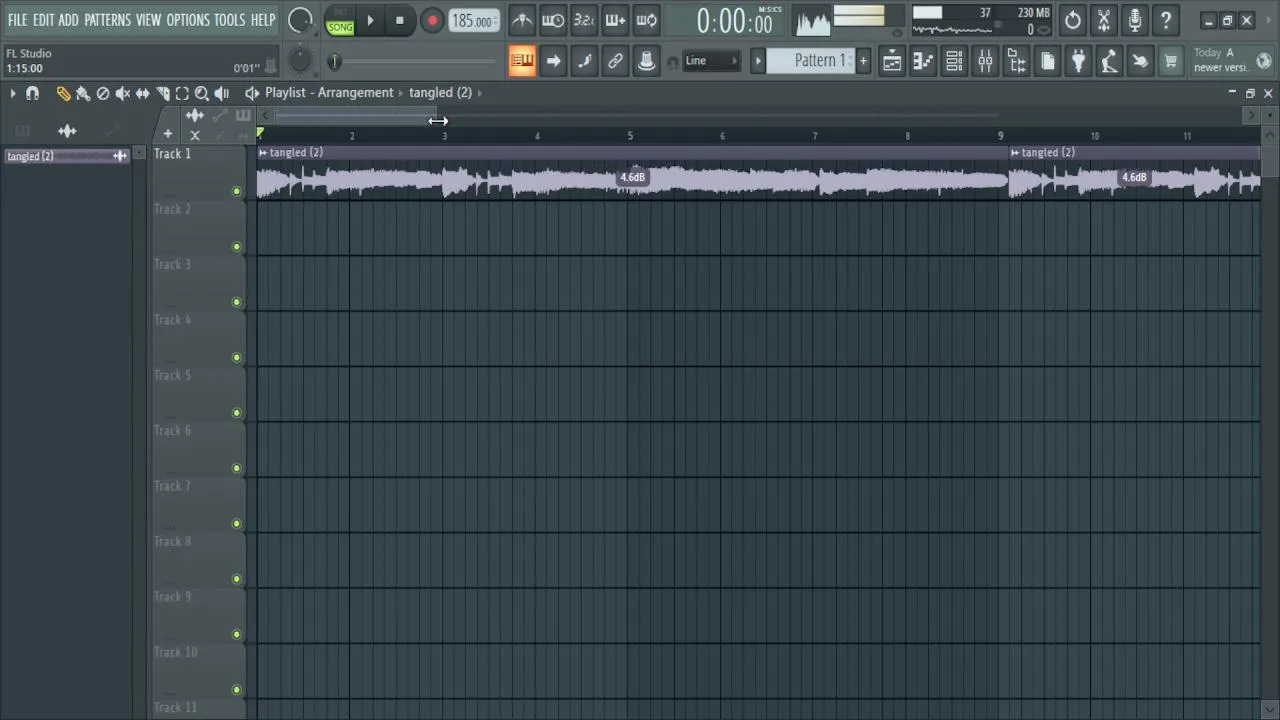Open the Playlist view

(x=892, y=61)
